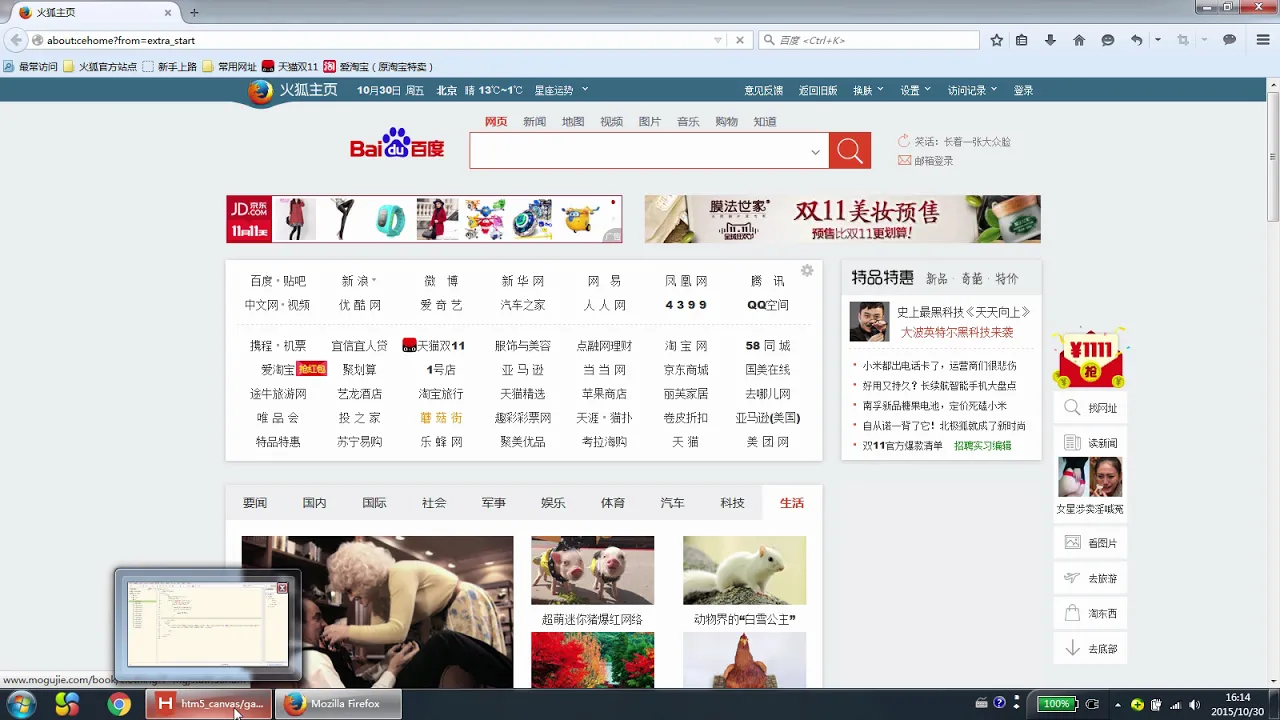1280x720 pixels.
Task: Click the bookmark star icon in Firefox toolbar
Action: tap(996, 40)
